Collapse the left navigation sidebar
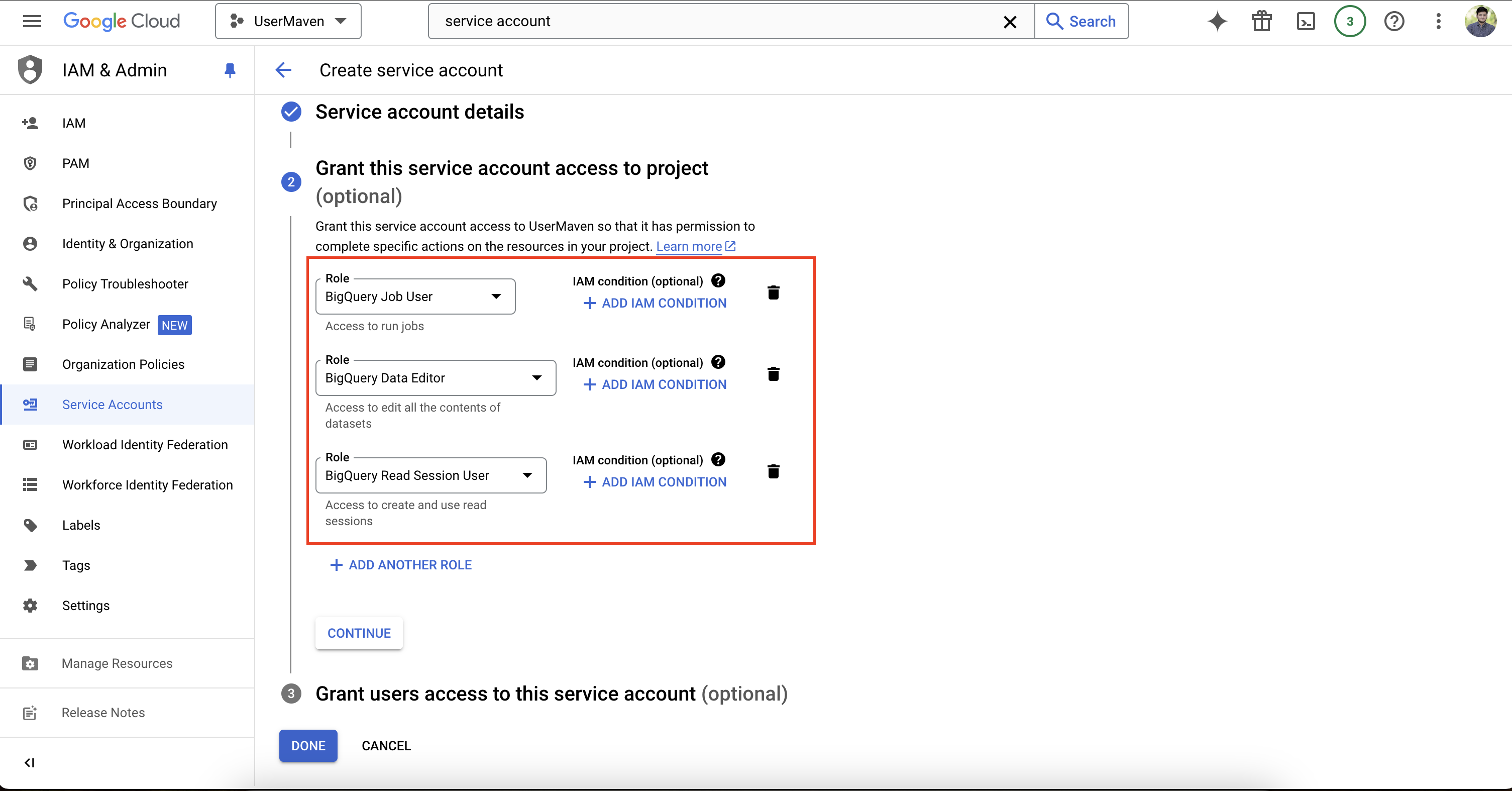The width and height of the screenshot is (1512, 791). tap(29, 762)
